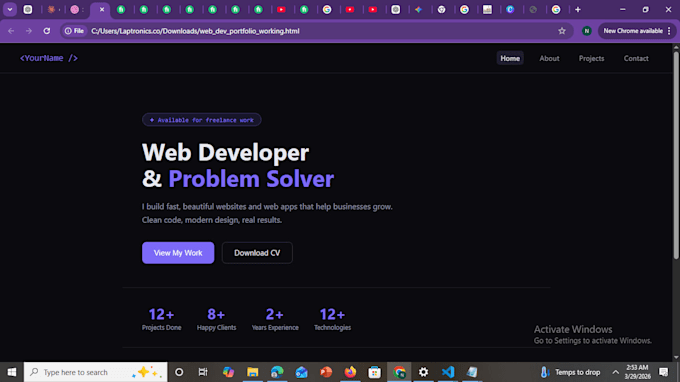Open the Windows Start menu

point(12,372)
